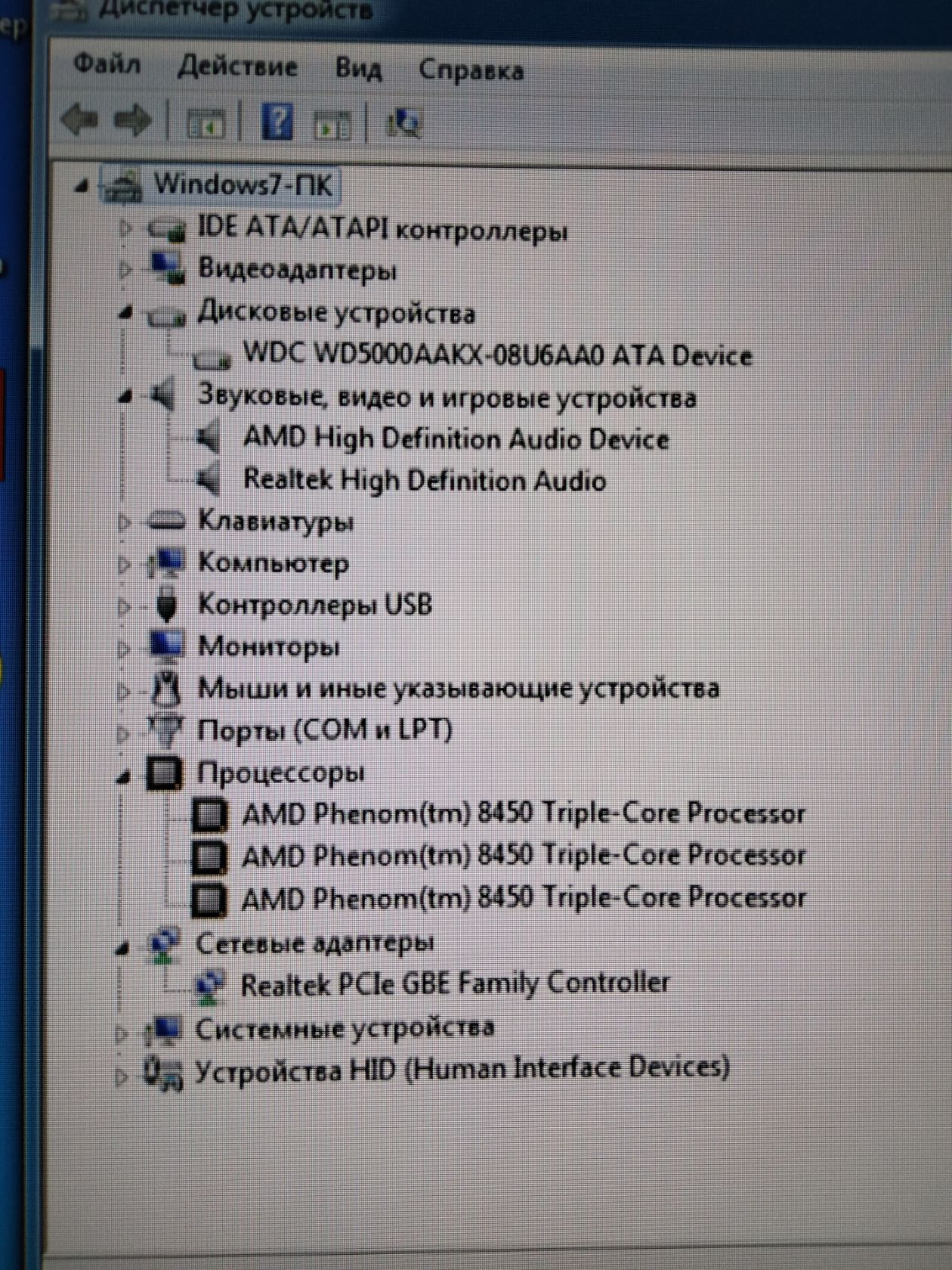Click the mouse icon beside Мыши и иные указывающие устройства
This screenshot has width=952, height=1270.
tap(166, 687)
